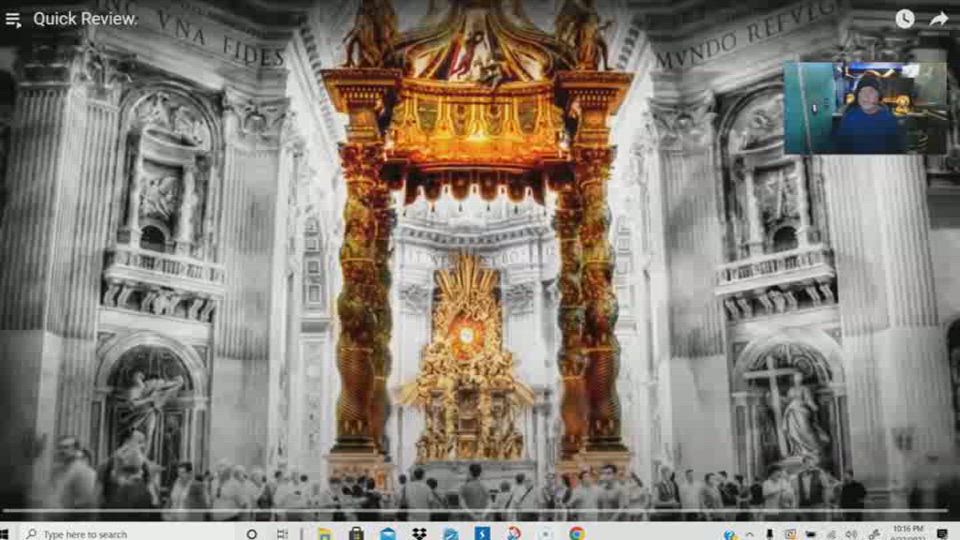Open Google Chrome from the taskbar
The height and width of the screenshot is (540, 960).
point(576,533)
